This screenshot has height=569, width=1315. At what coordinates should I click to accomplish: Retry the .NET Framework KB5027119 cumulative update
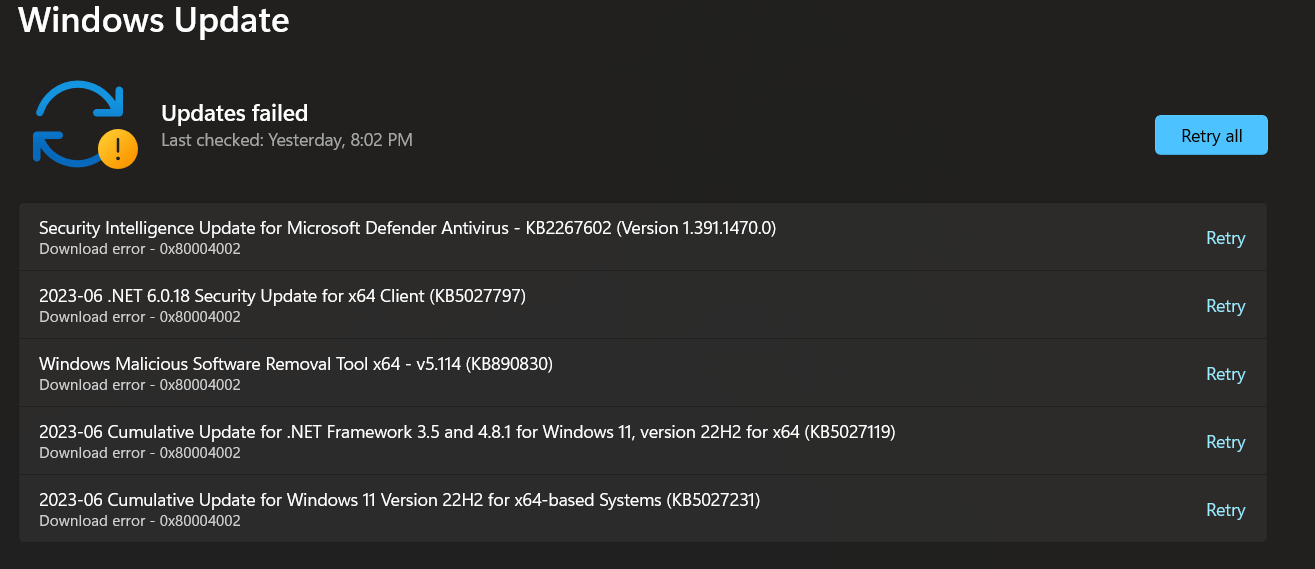pos(1225,442)
